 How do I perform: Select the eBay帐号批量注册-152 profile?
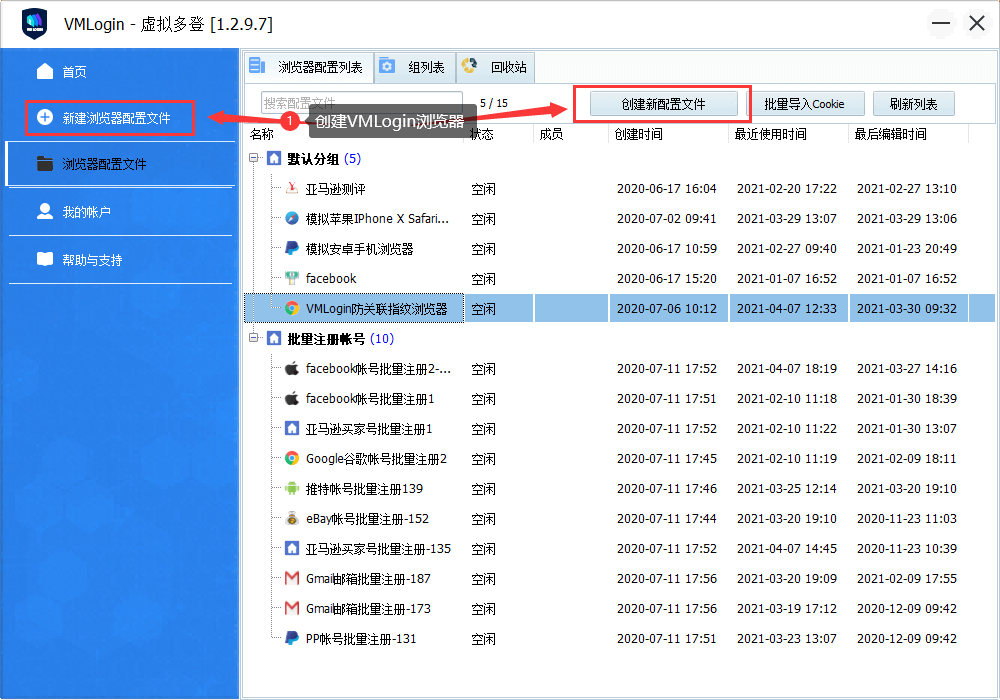click(367, 519)
